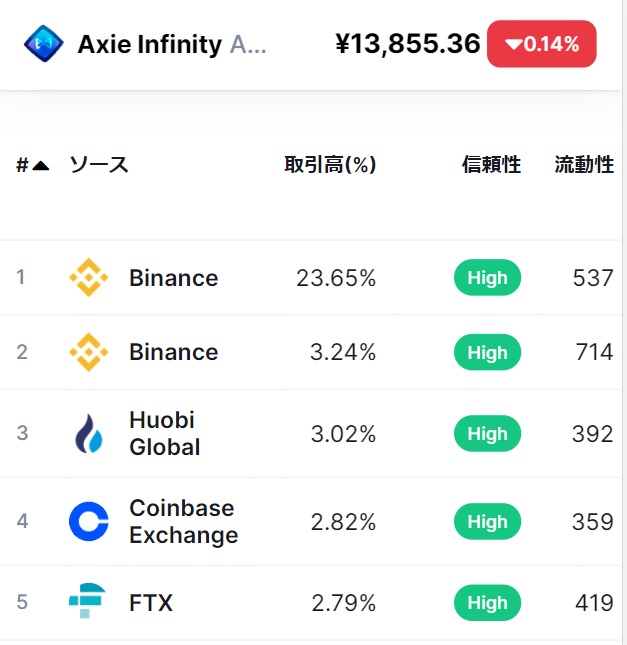Click the ソース column header

98,166
